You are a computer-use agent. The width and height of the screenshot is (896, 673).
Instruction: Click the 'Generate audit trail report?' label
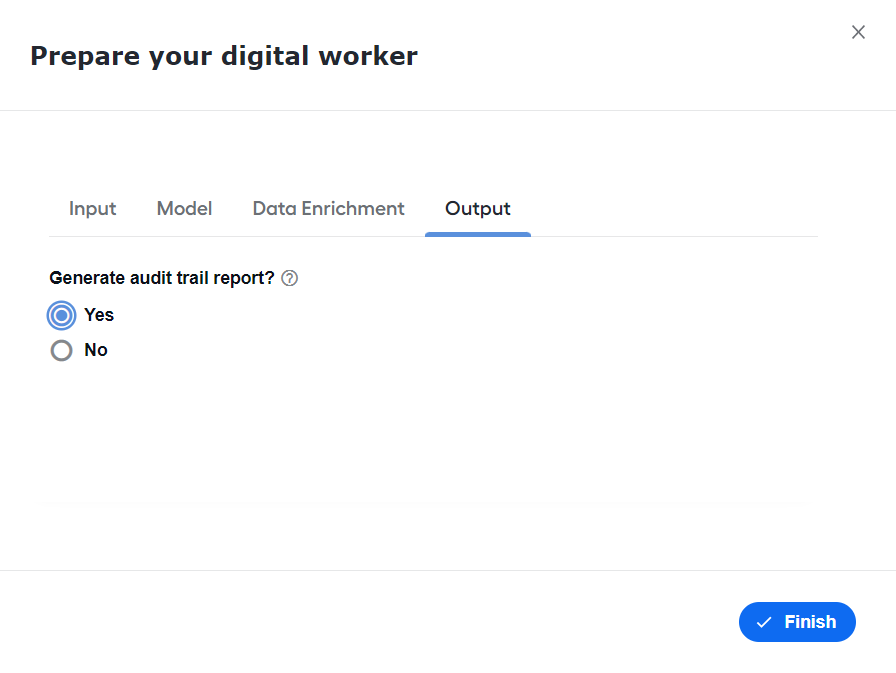[x=162, y=278]
